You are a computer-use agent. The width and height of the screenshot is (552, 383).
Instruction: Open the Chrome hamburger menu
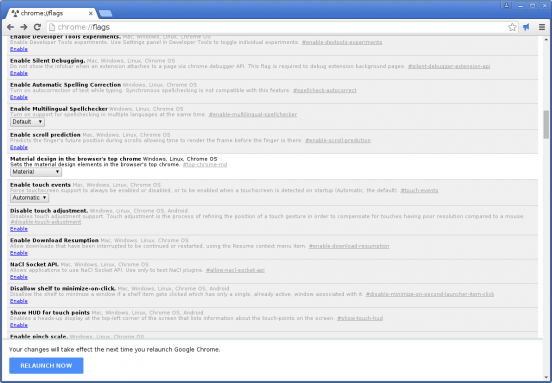point(542,27)
